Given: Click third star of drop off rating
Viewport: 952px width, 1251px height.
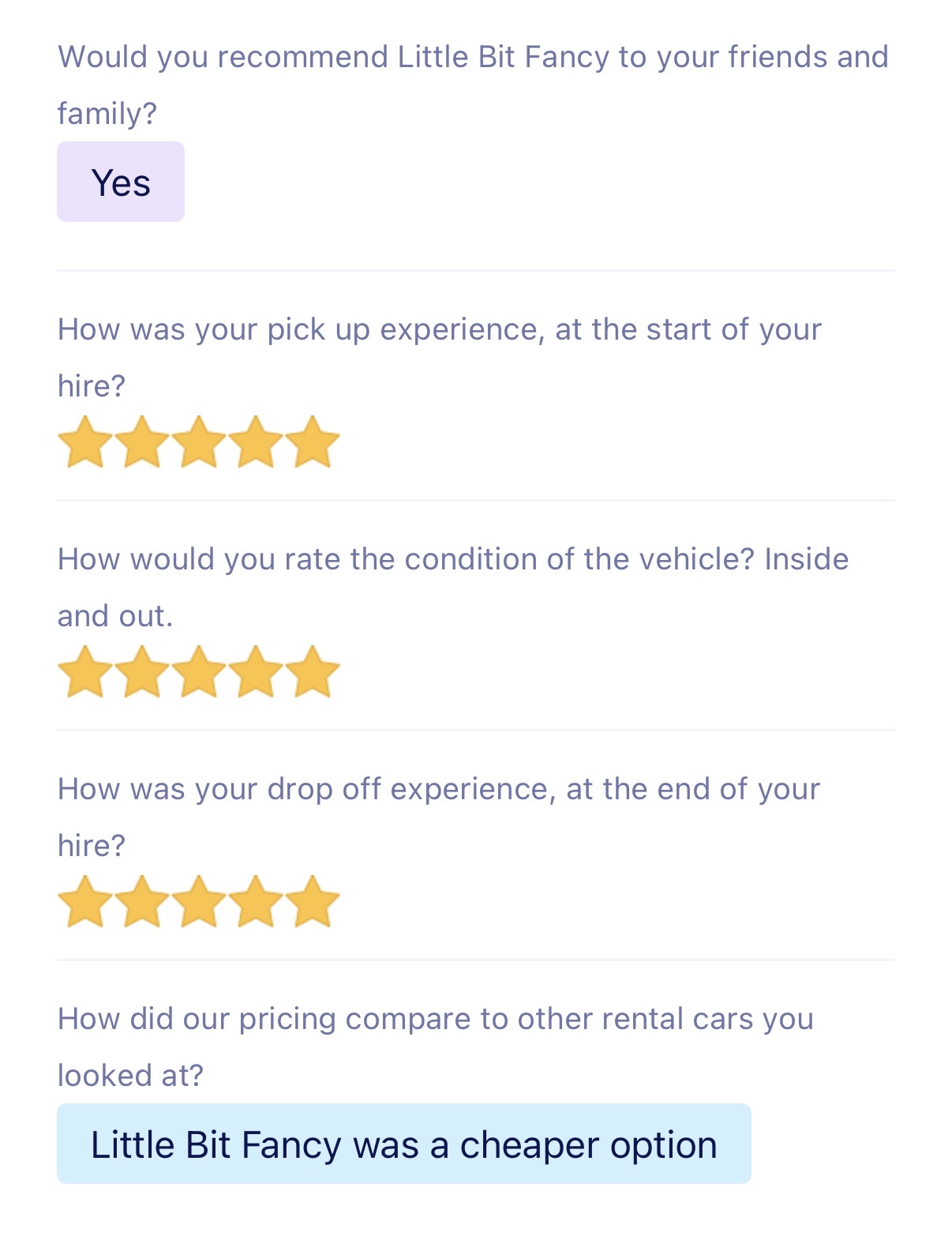Looking at the screenshot, I should [199, 902].
